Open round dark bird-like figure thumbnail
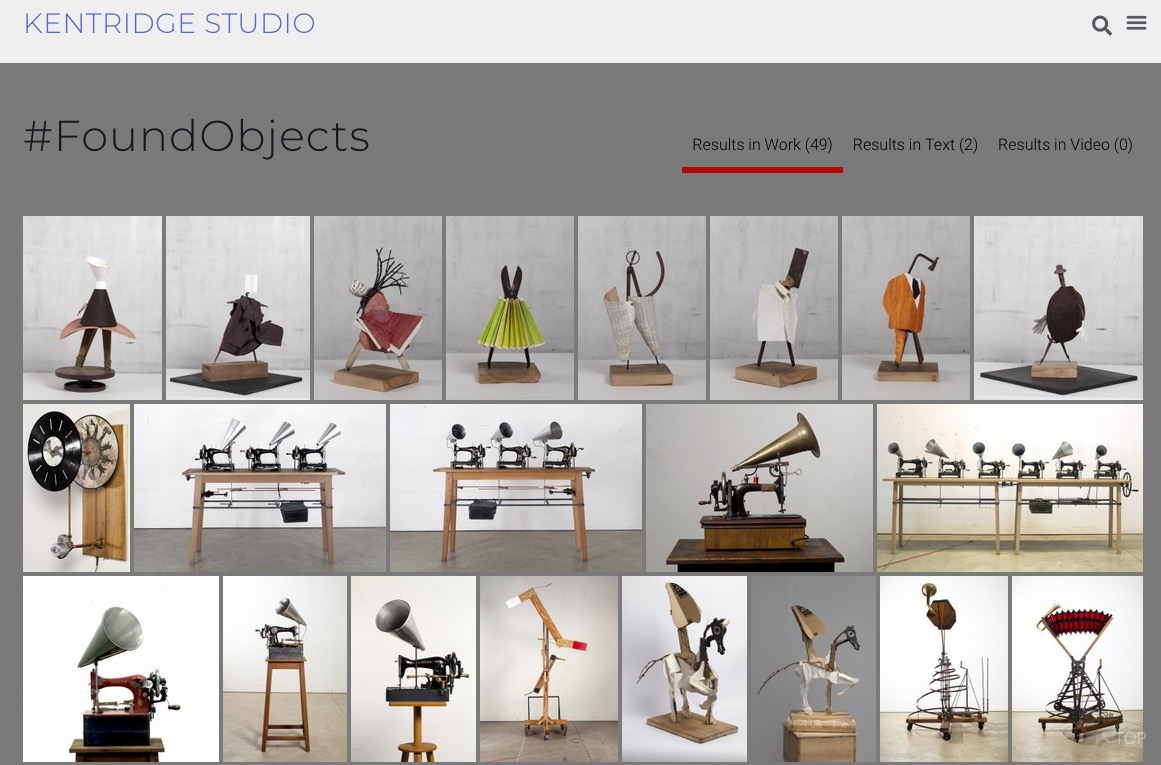 click(x=1058, y=308)
